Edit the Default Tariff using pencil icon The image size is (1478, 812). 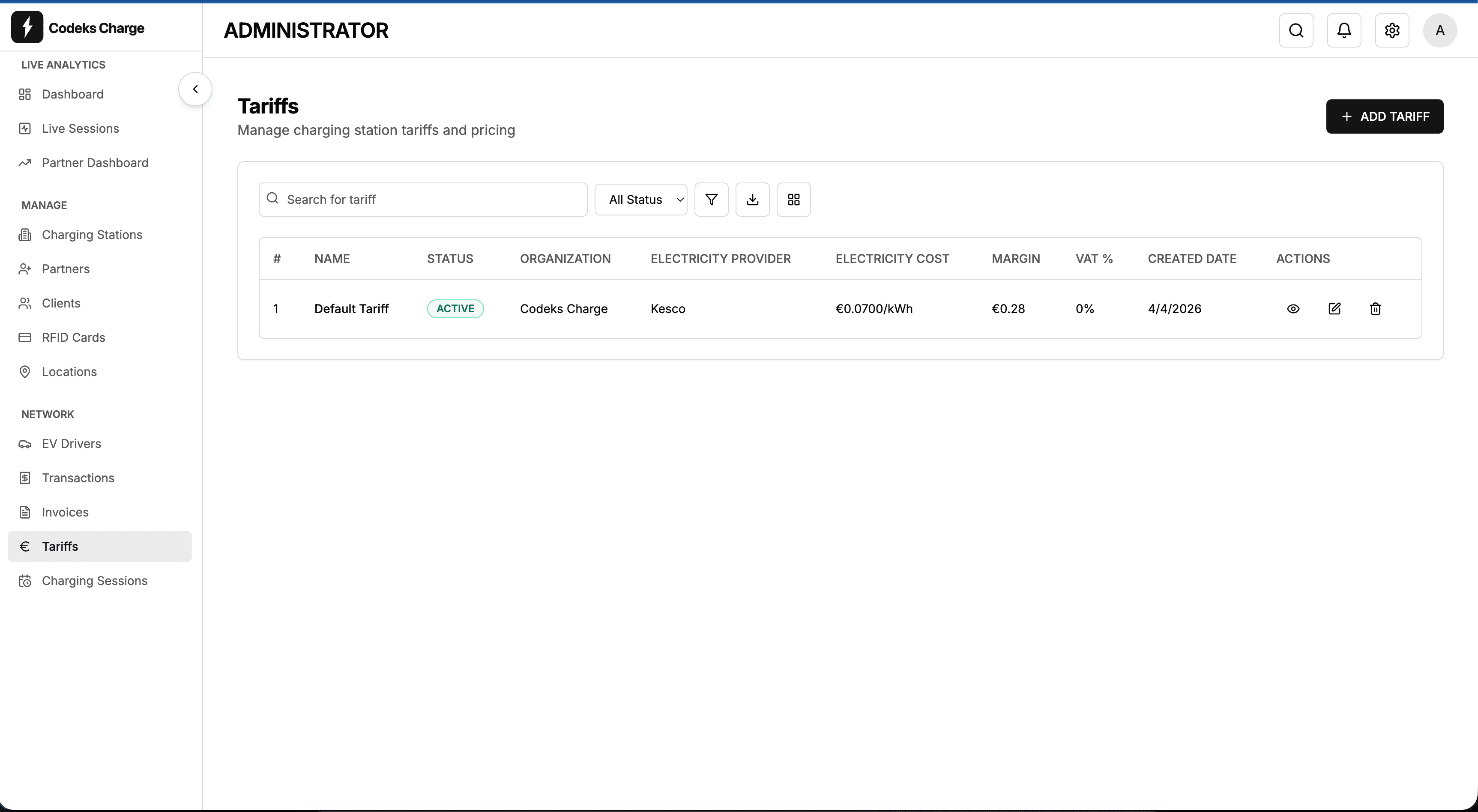1334,308
